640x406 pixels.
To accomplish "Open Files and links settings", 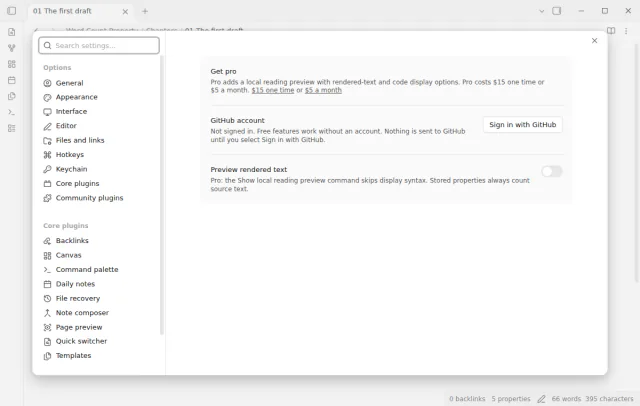I will tap(74, 140).
